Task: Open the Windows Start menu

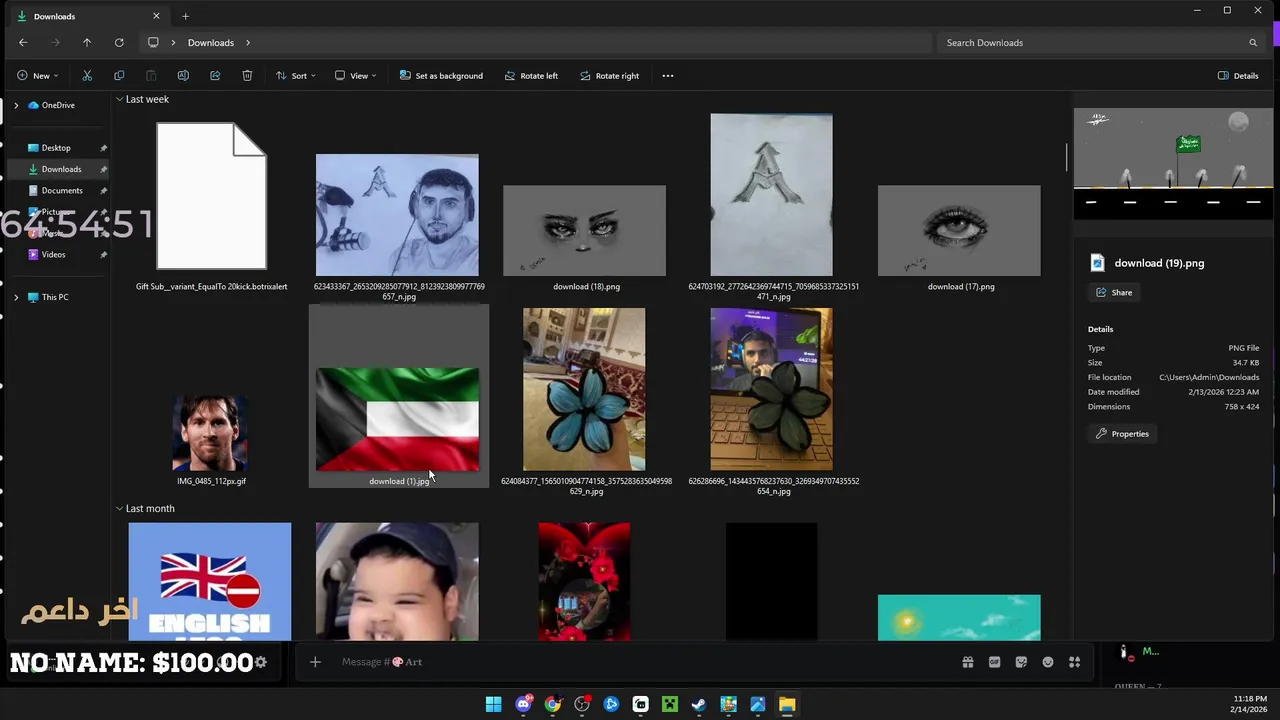Action: pos(494,705)
